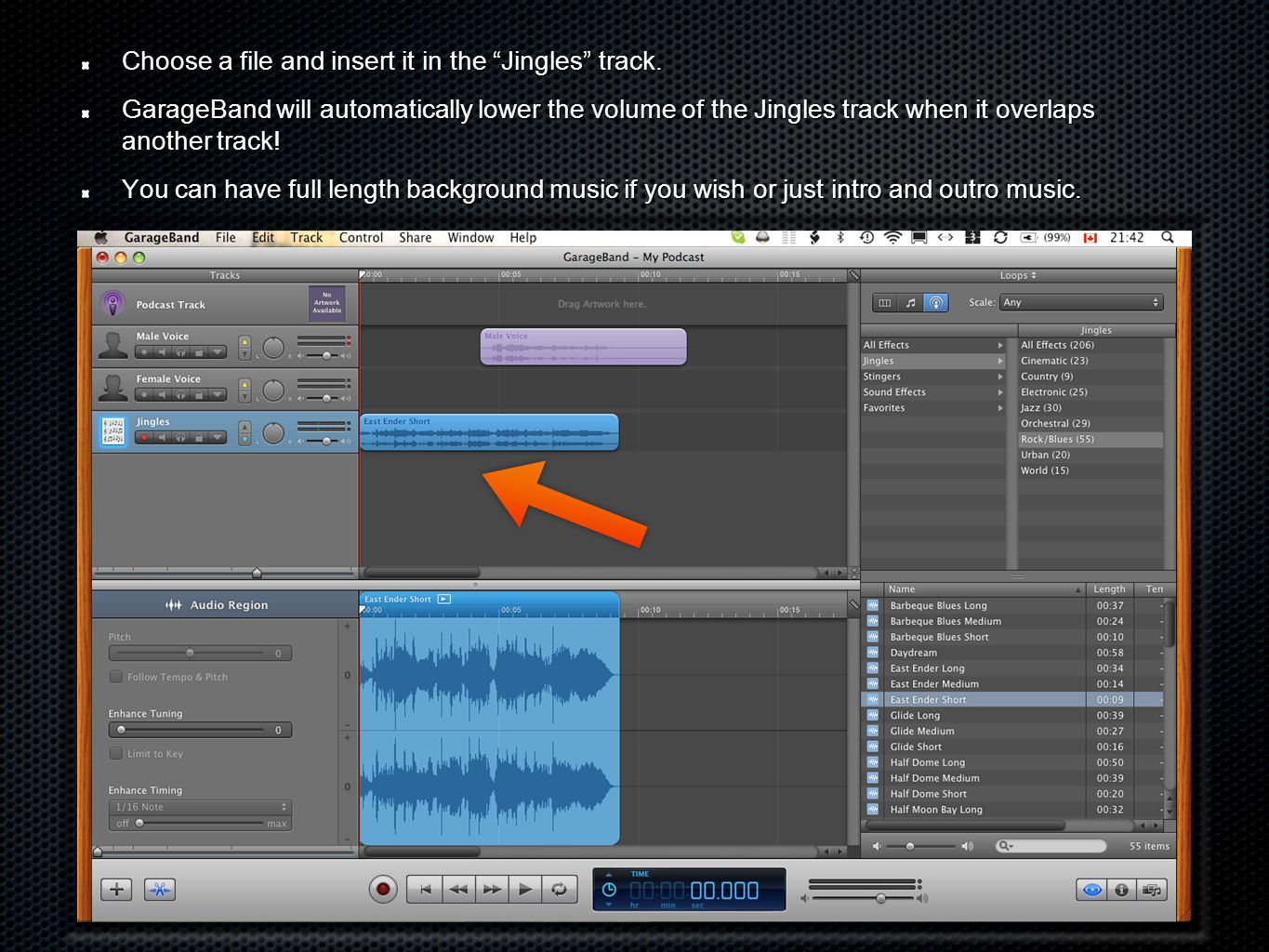The width and height of the screenshot is (1269, 952).
Task: Click the loop browser search field
Action: [x=1051, y=846]
